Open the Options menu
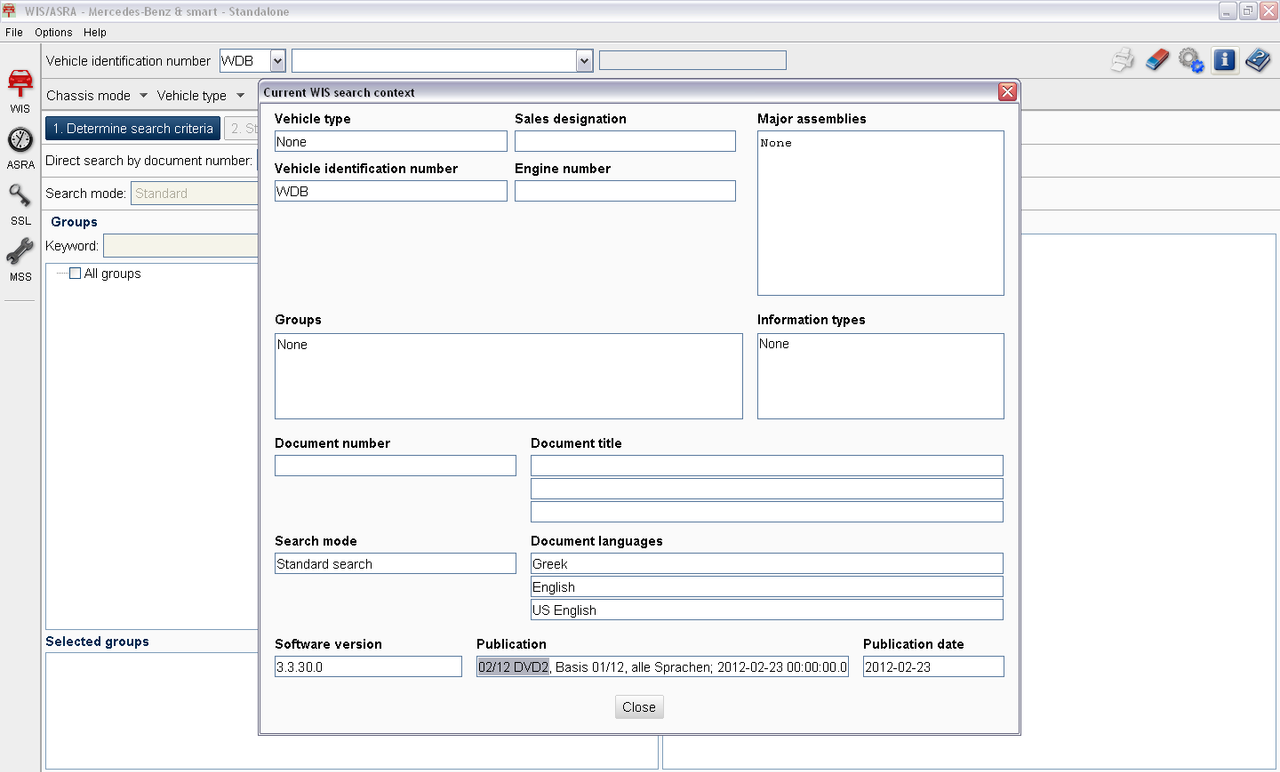The image size is (1280, 772). (x=54, y=32)
